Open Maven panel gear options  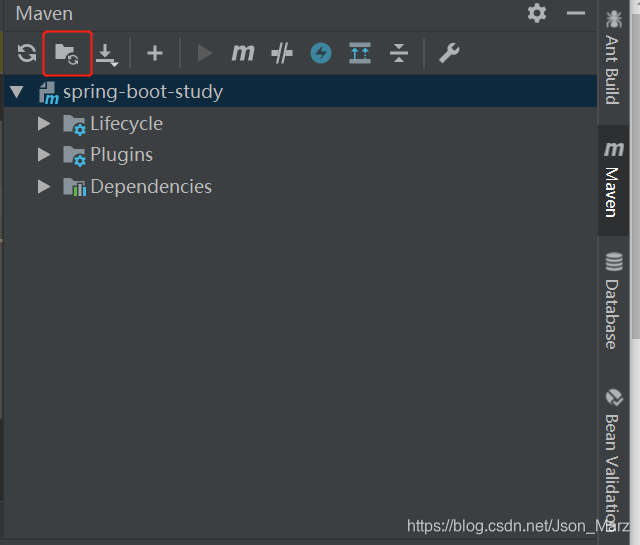[x=537, y=13]
